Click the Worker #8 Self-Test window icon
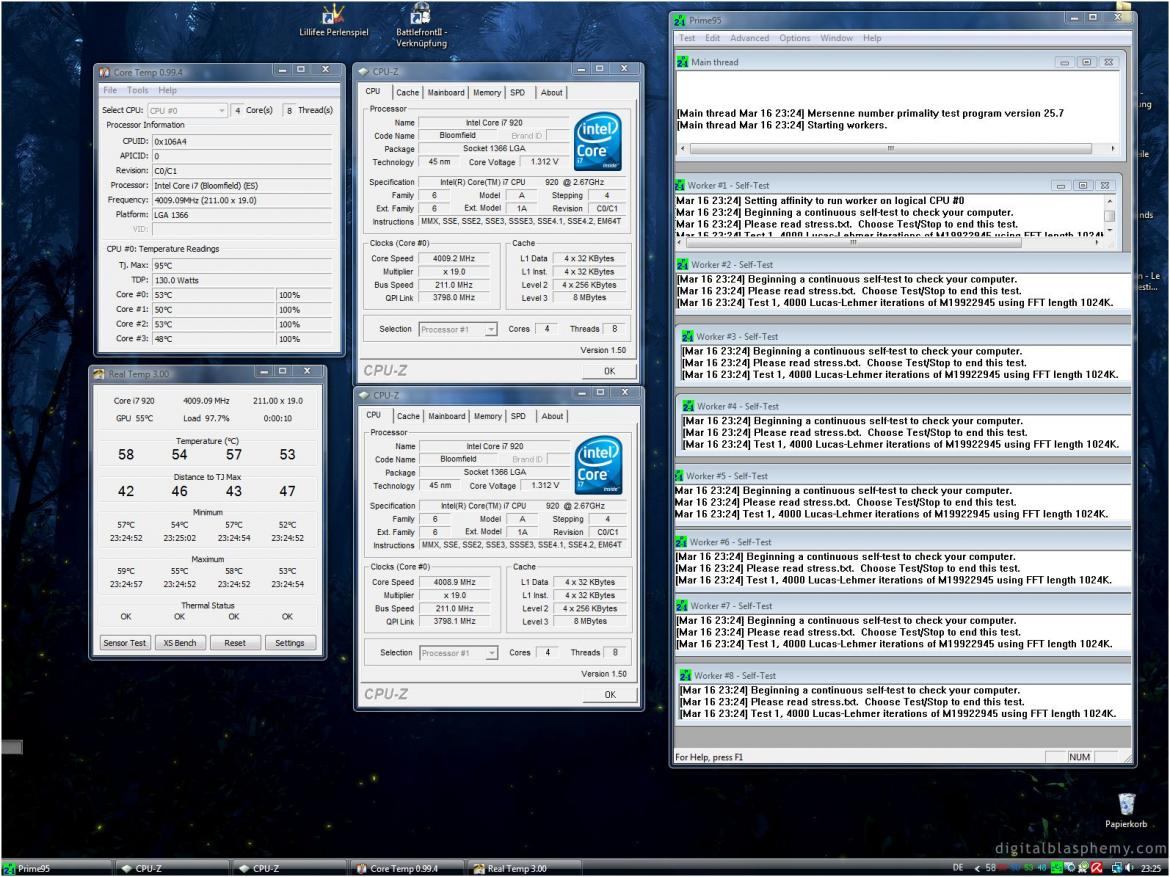 (x=685, y=675)
